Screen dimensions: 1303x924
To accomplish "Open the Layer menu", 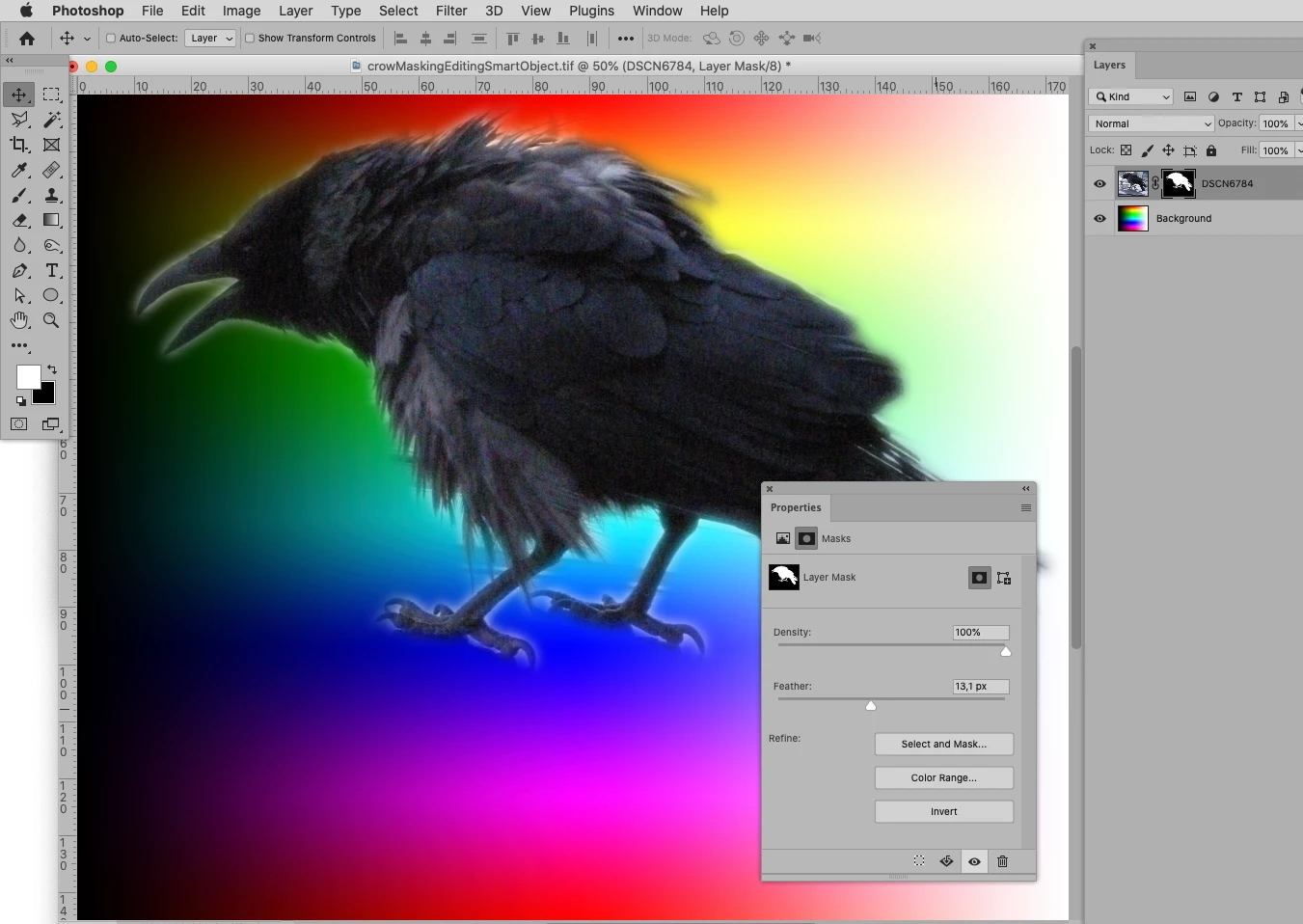I will click(x=295, y=11).
